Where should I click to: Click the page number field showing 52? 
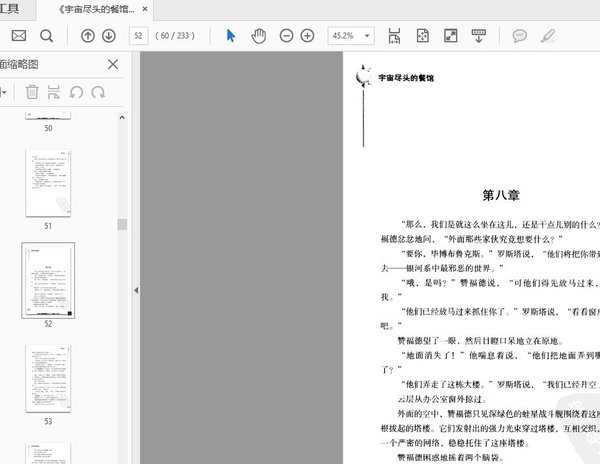(139, 36)
